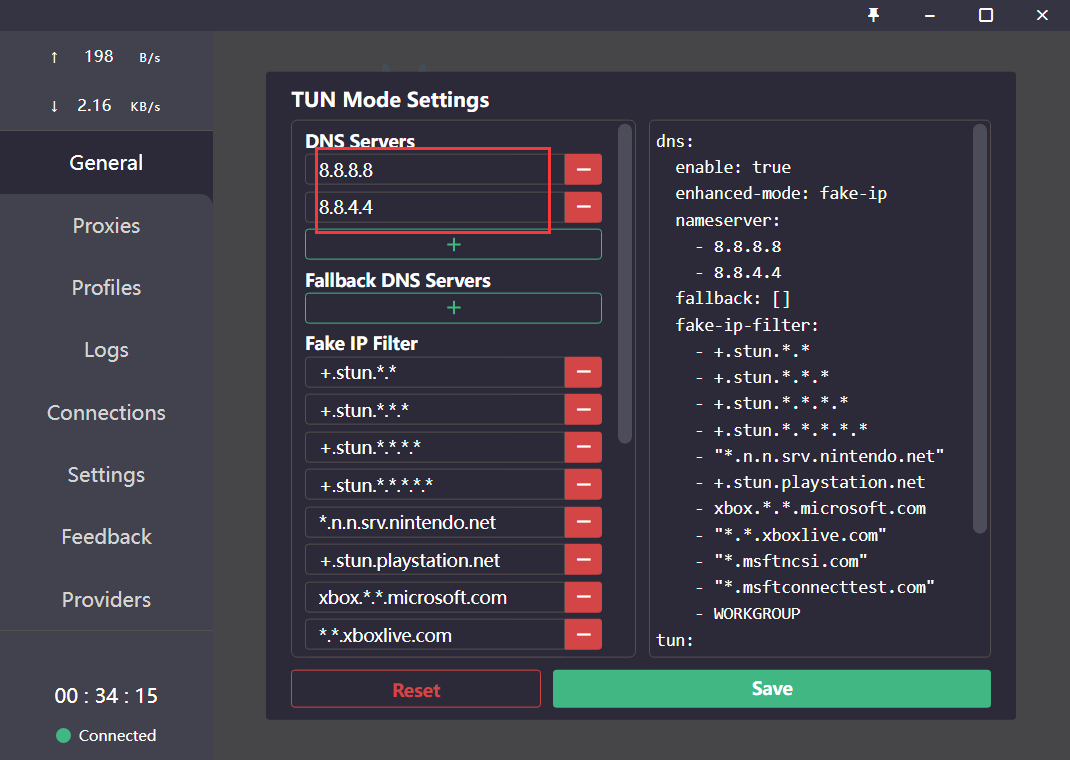
Task: Go to the Logs tab
Action: point(106,349)
